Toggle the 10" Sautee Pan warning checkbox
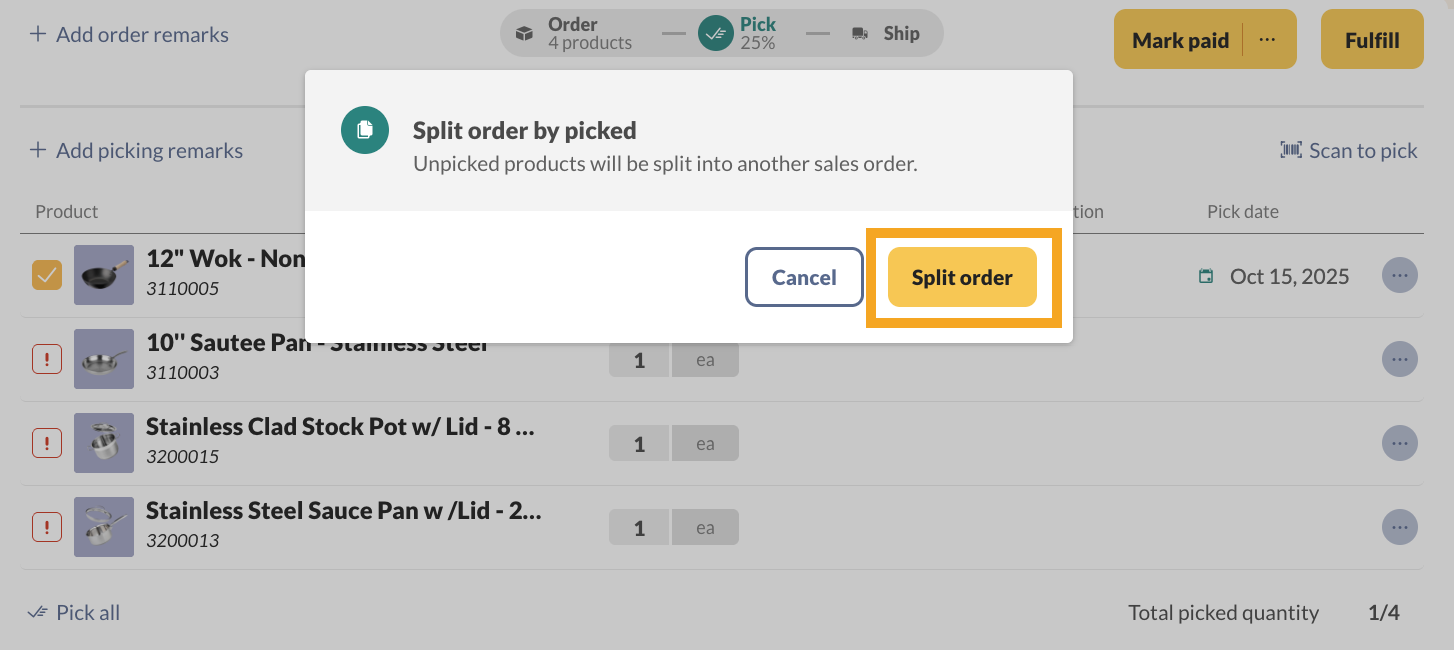Screen dimensions: 1454x650 (x=47, y=359)
